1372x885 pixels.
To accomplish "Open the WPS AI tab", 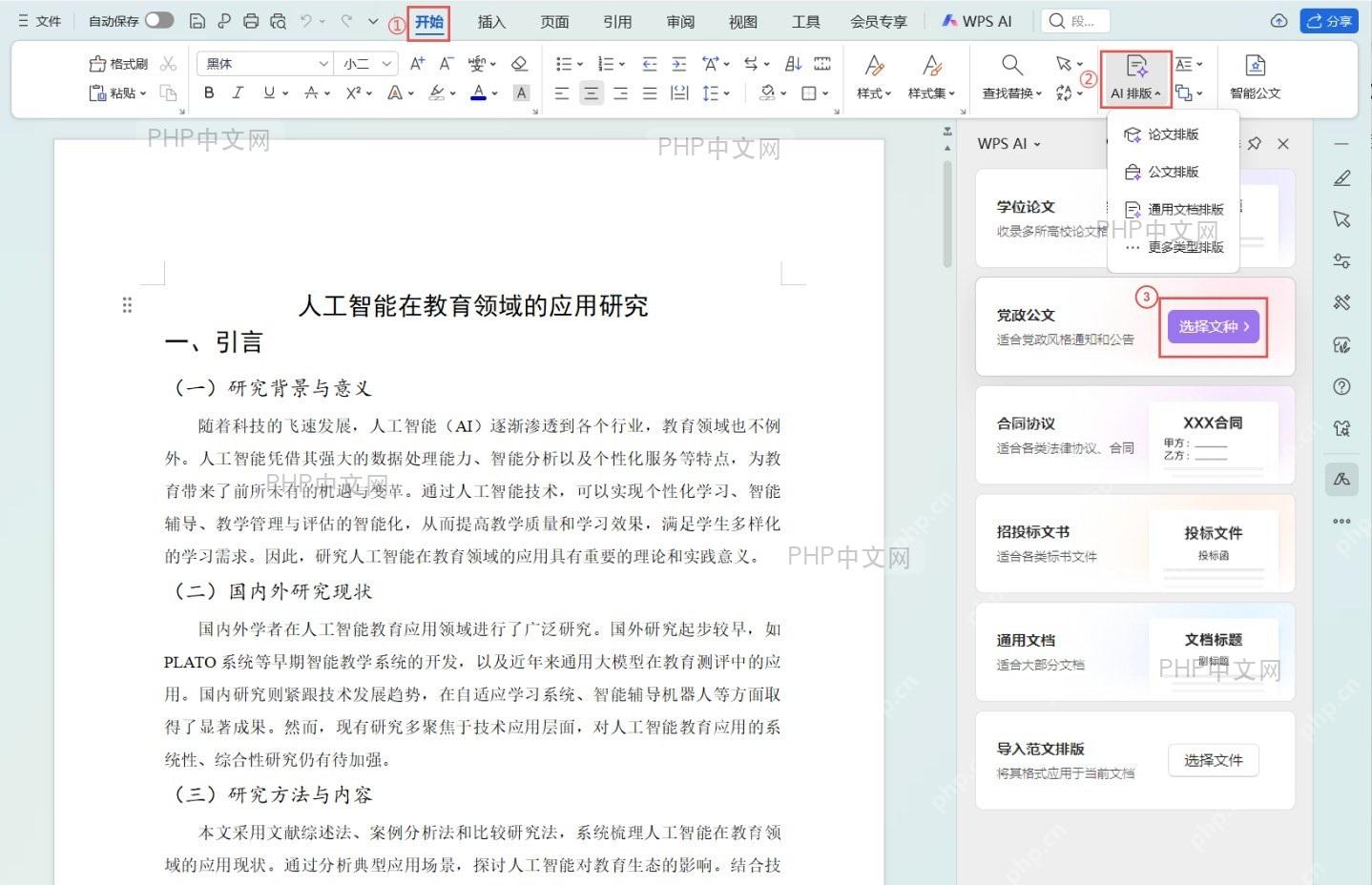I will click(976, 21).
